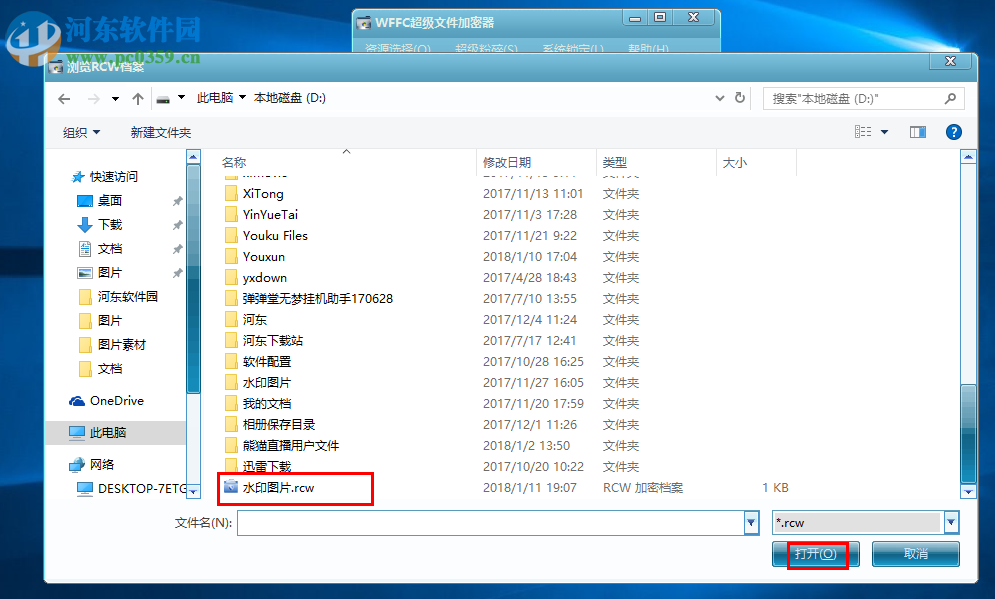This screenshot has height=599, width=995.
Task: Open pinned 文档 in quick access
Action: 110,249
